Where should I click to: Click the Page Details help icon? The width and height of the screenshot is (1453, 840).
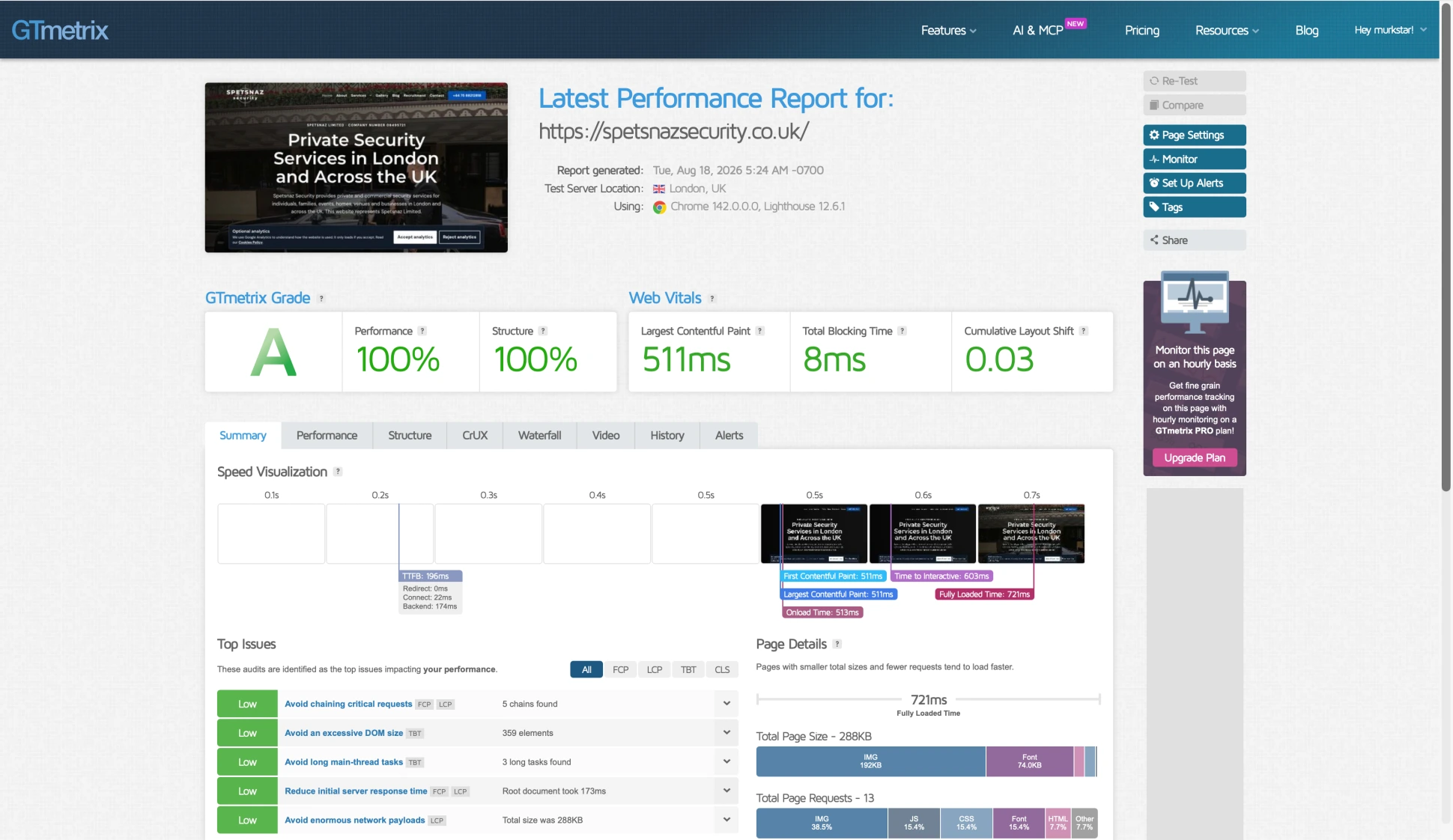pyautogui.click(x=837, y=644)
